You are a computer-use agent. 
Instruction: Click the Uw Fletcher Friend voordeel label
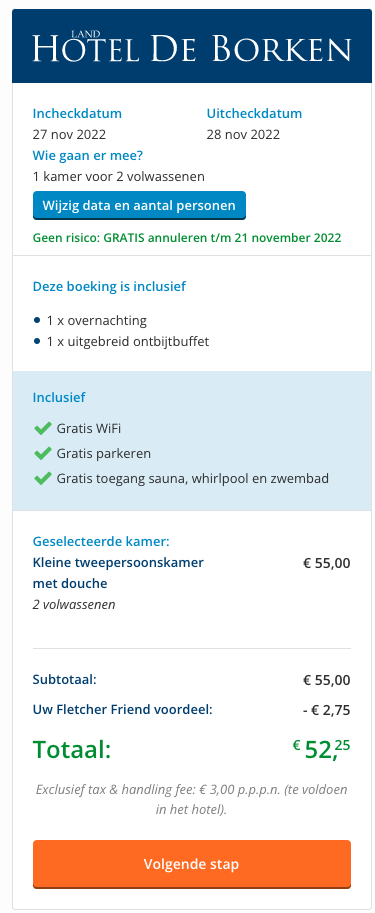[x=122, y=710]
